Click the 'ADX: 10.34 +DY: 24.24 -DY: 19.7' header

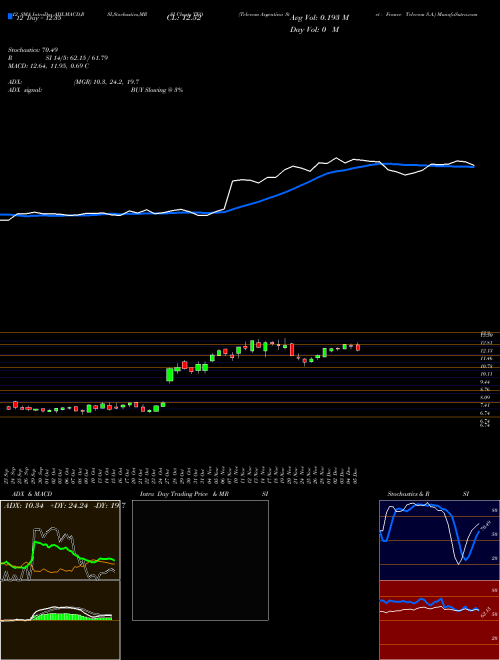(64, 506)
